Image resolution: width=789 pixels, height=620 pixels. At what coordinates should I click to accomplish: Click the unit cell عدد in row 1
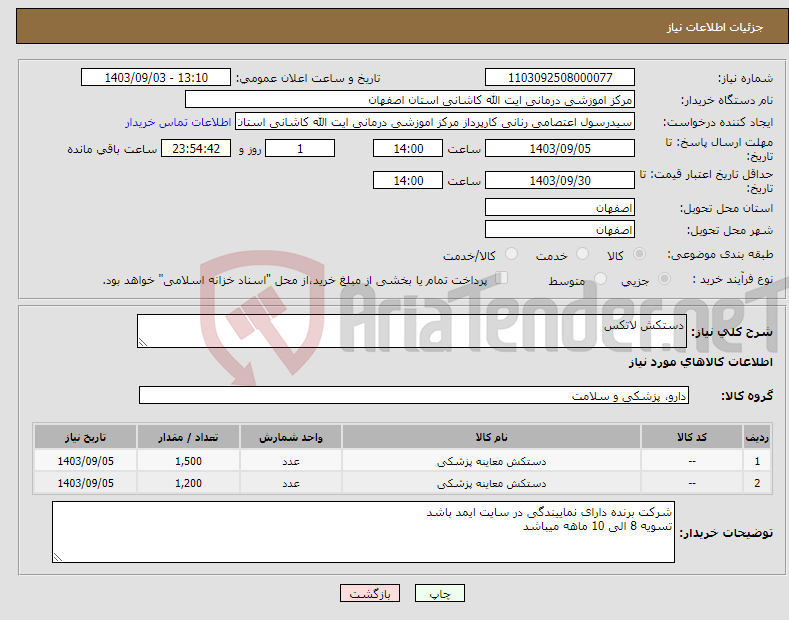[x=291, y=461]
